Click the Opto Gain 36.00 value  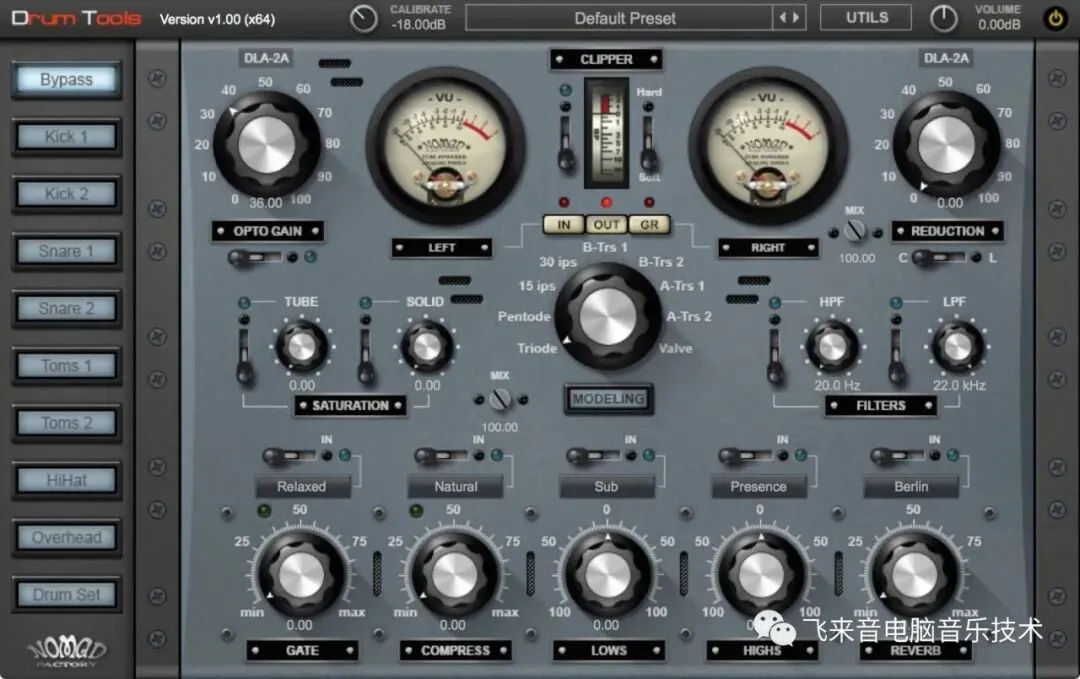(265, 203)
